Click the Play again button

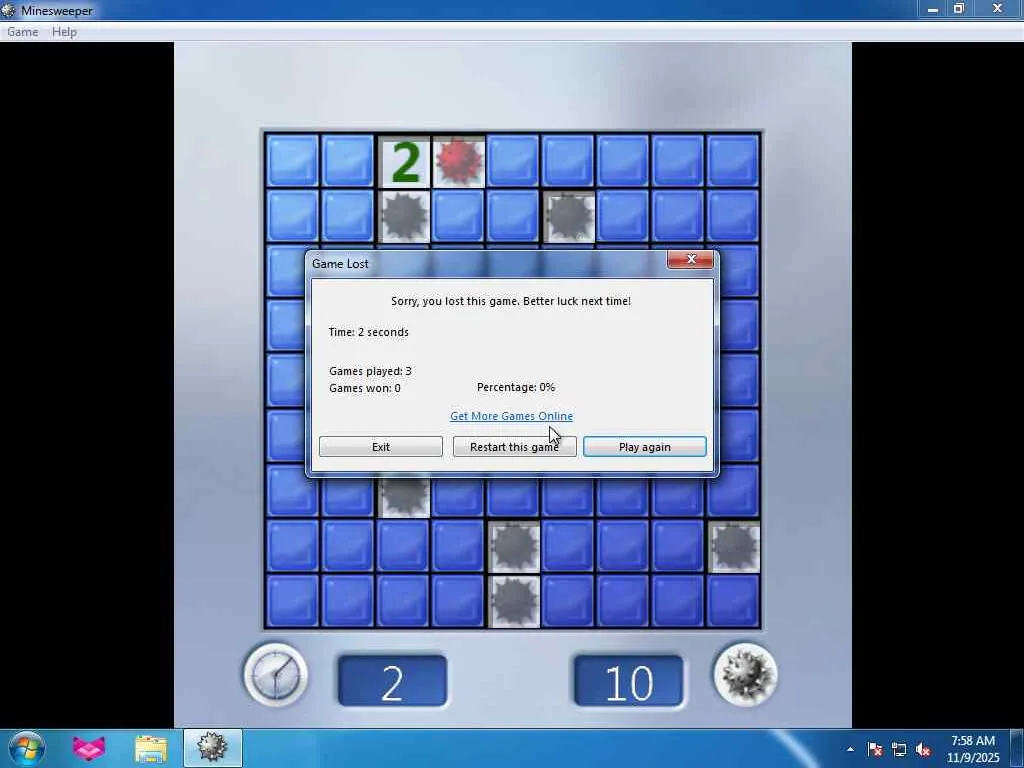(645, 447)
